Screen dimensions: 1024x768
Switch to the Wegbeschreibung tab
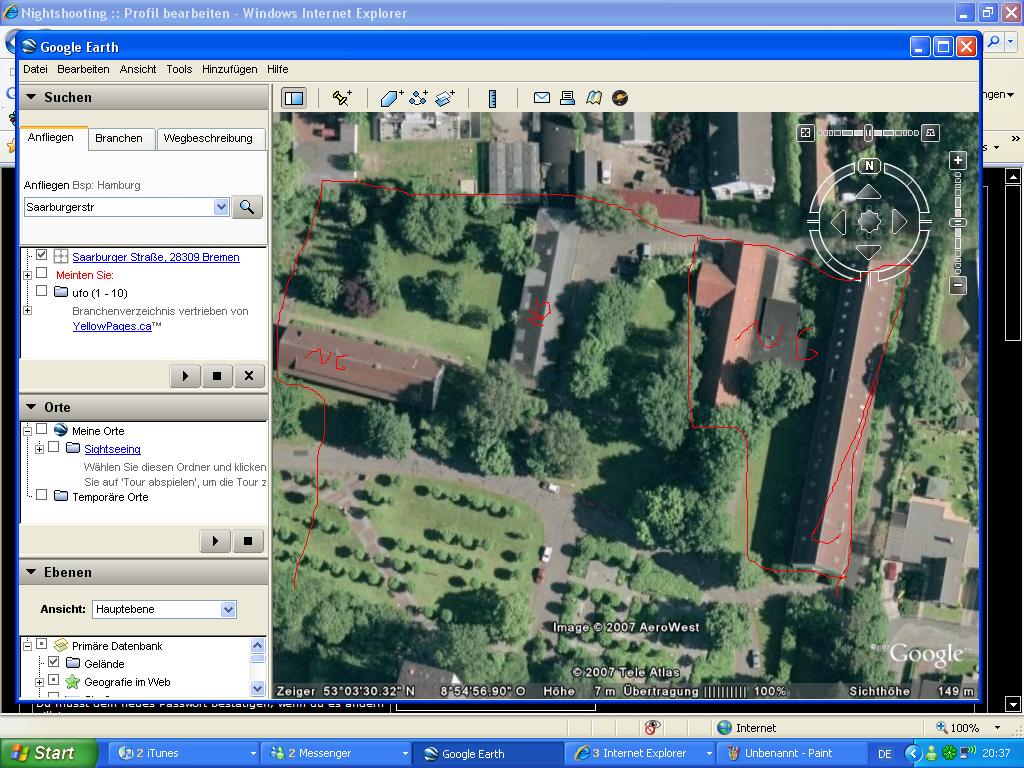pos(208,138)
